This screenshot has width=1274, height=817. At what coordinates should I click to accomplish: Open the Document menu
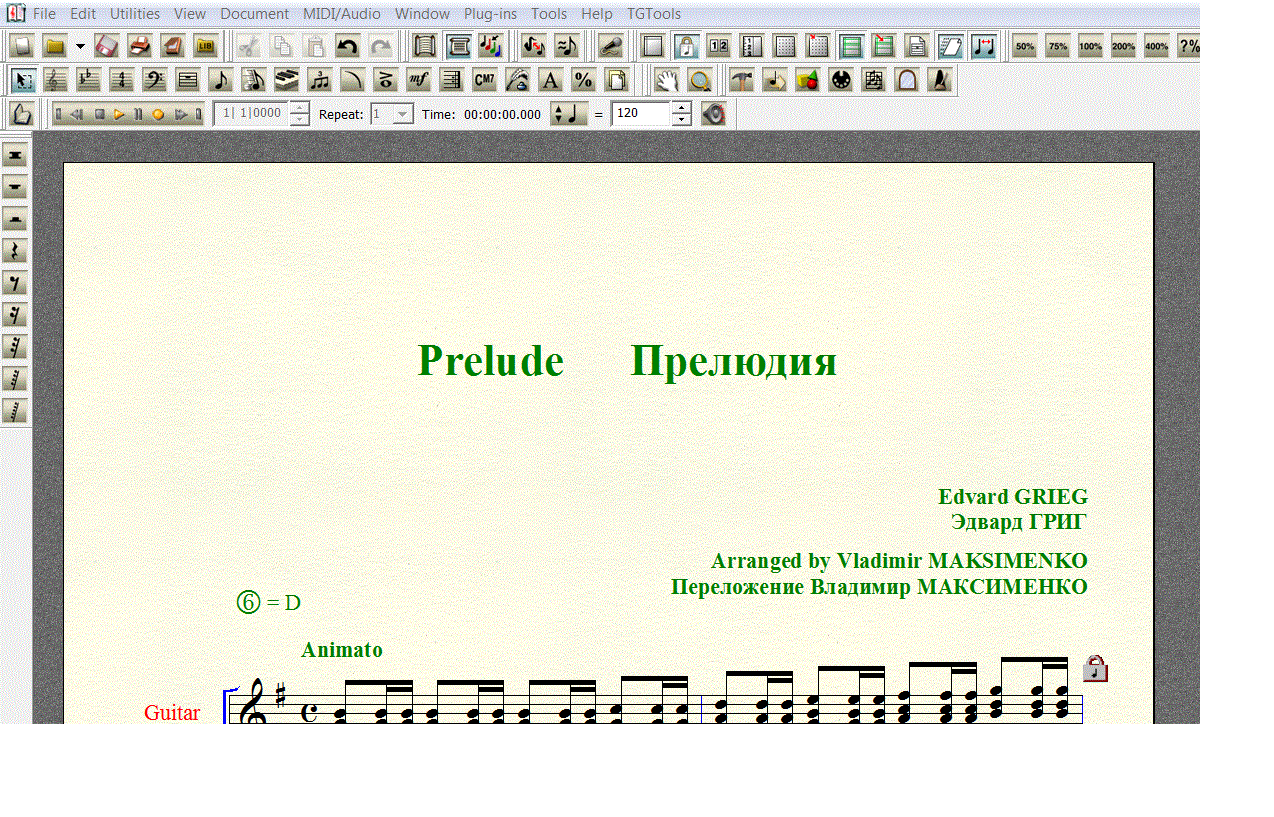tap(254, 14)
